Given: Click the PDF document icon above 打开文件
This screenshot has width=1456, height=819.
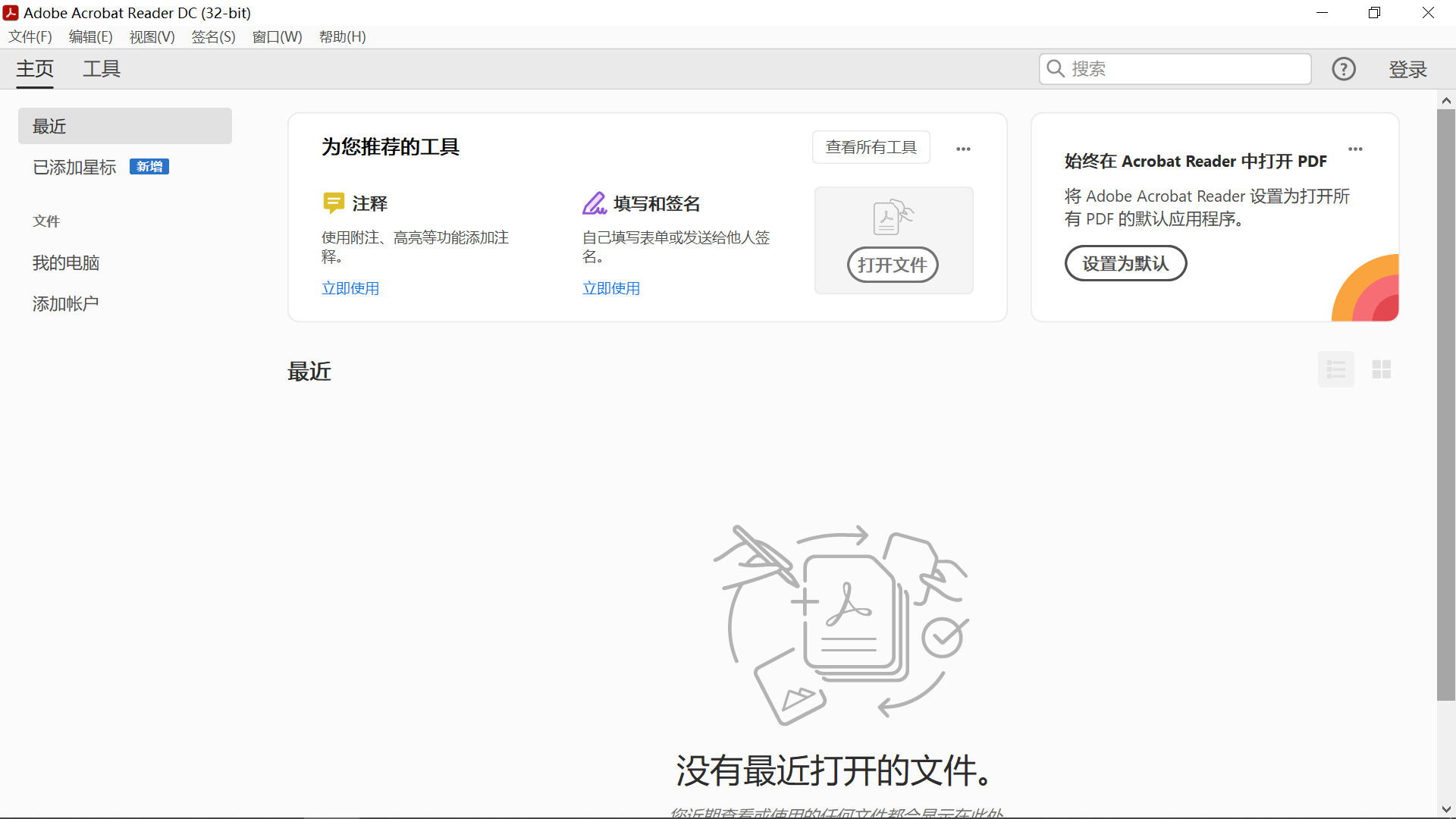Looking at the screenshot, I should [893, 217].
